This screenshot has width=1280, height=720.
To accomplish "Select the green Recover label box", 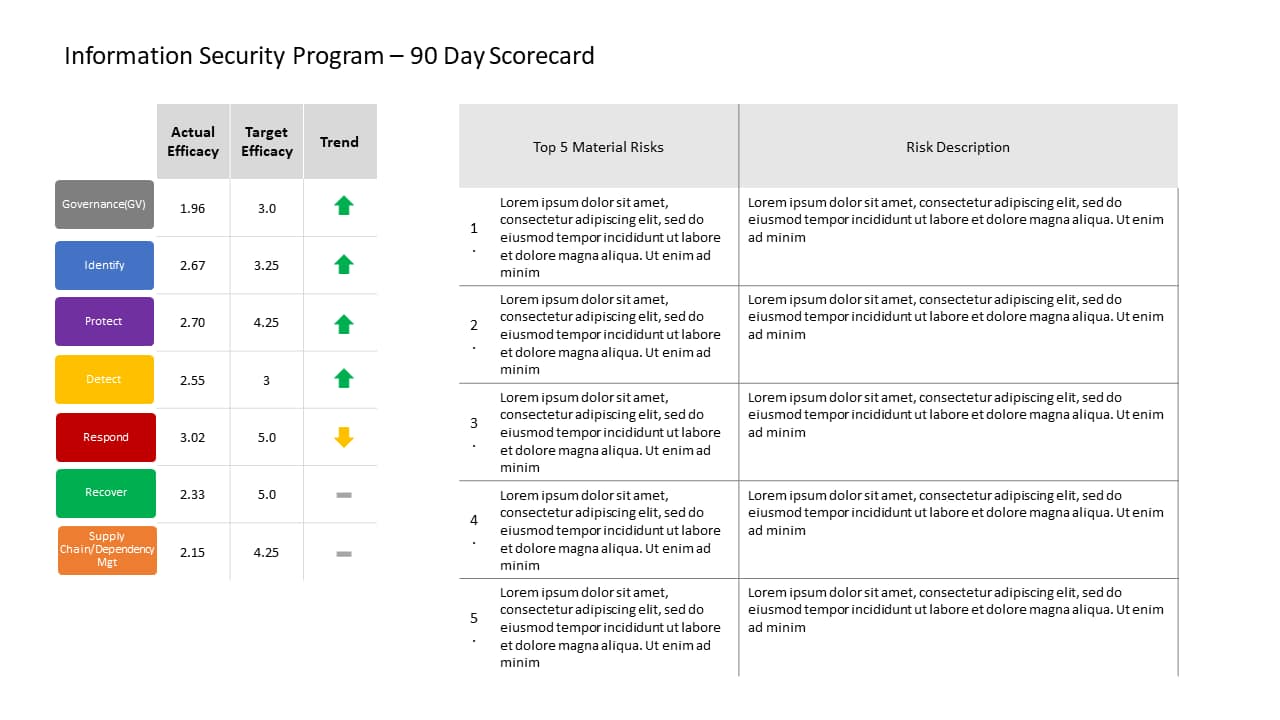I will pos(105,493).
